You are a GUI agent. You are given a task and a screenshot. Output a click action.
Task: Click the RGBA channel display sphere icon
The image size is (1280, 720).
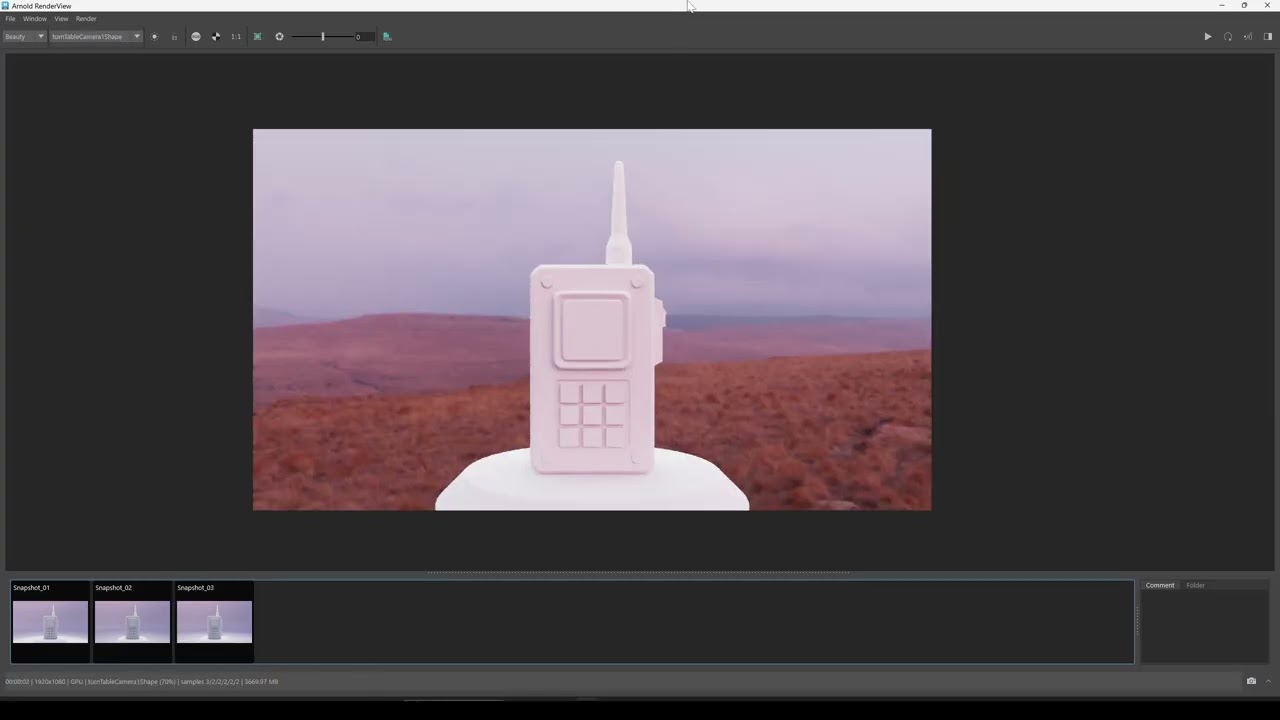tap(196, 37)
